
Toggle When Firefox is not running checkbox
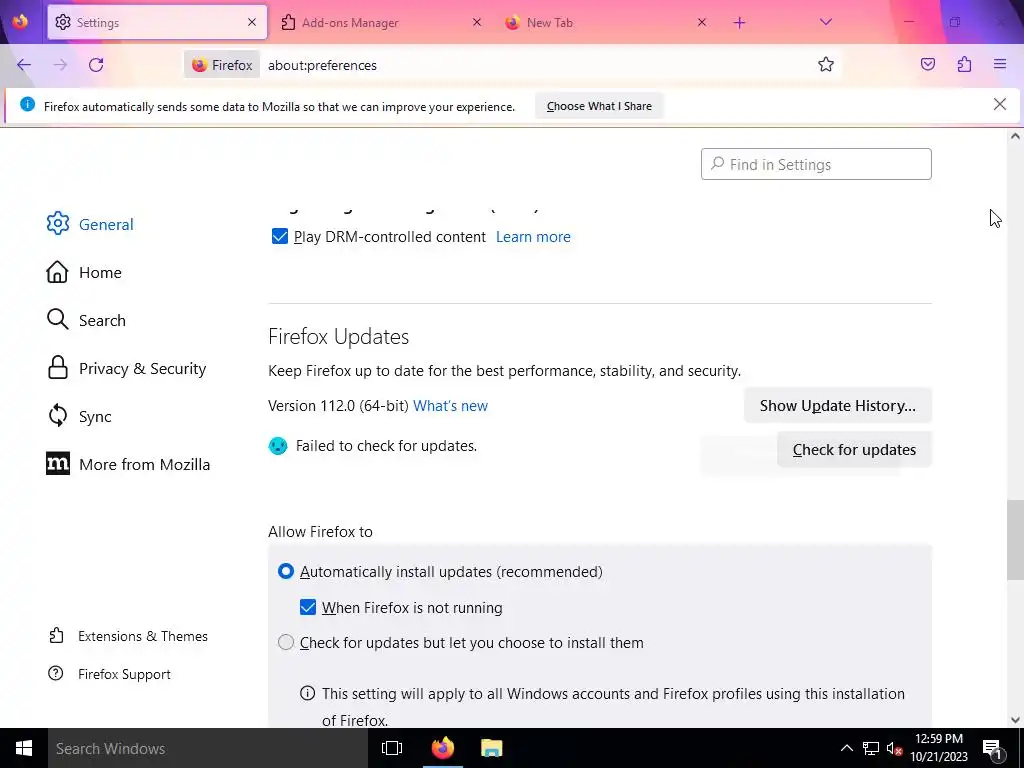(308, 607)
